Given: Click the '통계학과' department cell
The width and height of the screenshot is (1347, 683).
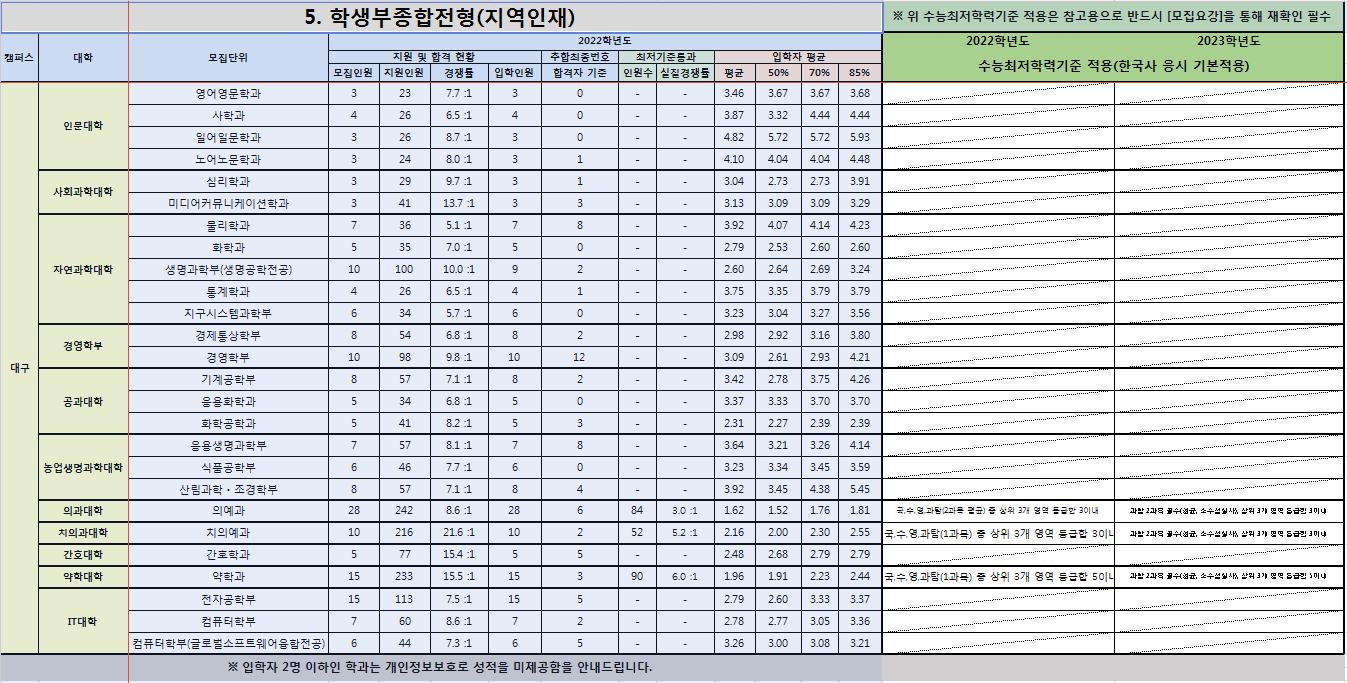Looking at the screenshot, I should (x=228, y=291).
